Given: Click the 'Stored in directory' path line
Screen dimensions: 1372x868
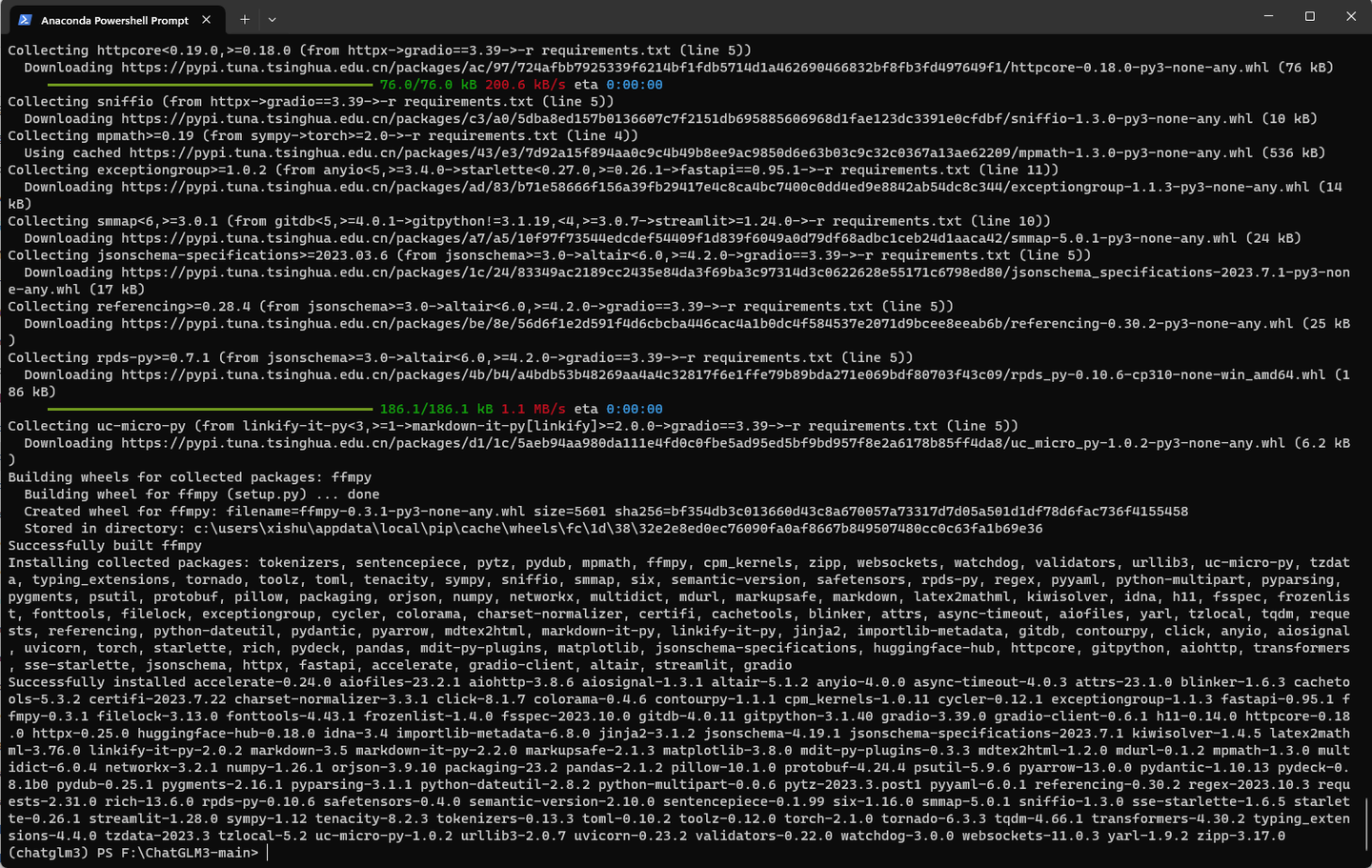Looking at the screenshot, I should (x=534, y=529).
